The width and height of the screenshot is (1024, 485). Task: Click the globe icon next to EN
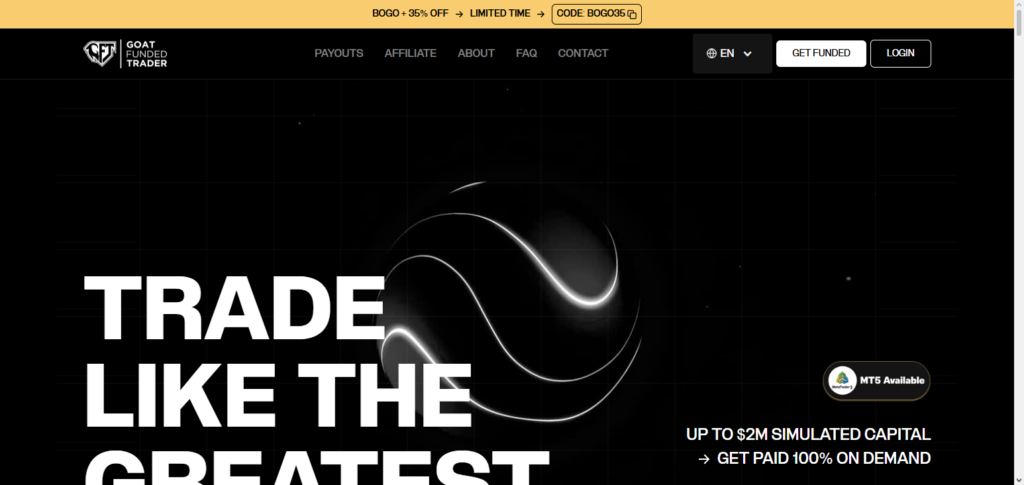click(x=711, y=54)
